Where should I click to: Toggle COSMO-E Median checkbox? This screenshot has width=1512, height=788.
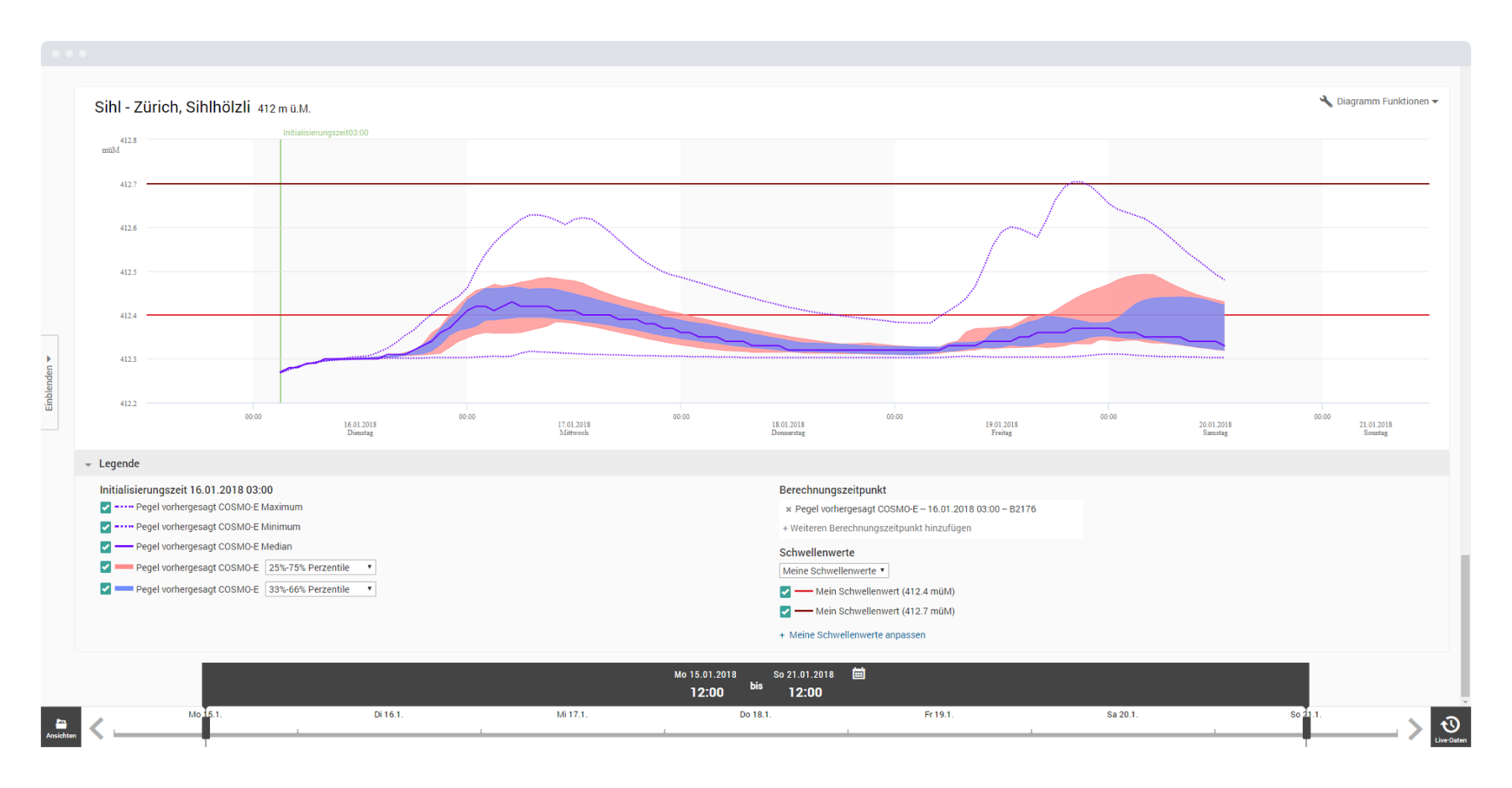105,547
